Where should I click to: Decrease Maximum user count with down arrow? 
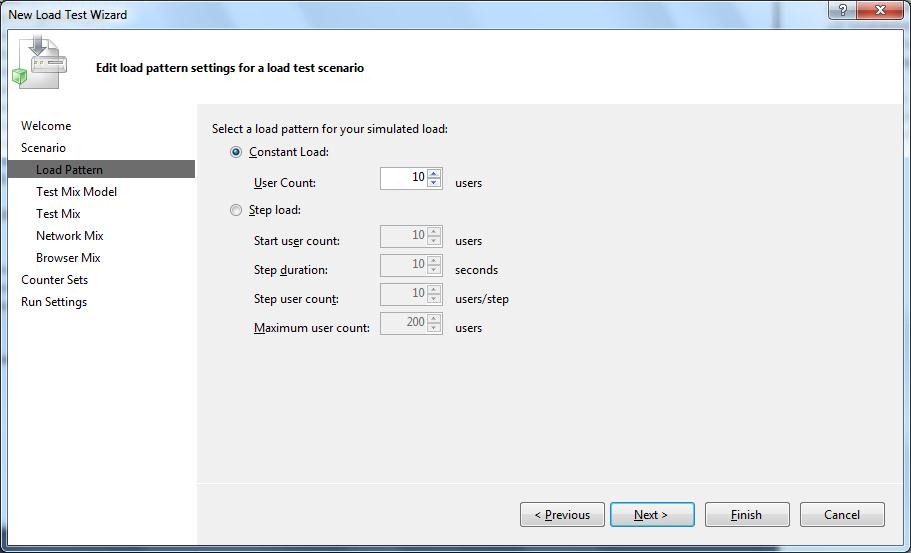pos(434,328)
